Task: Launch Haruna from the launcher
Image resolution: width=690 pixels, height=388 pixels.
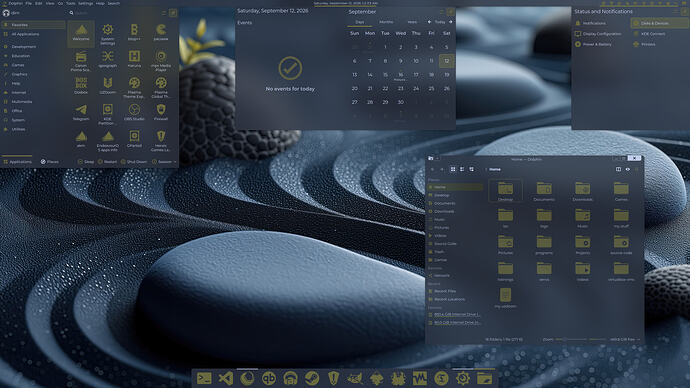Action: (x=134, y=60)
